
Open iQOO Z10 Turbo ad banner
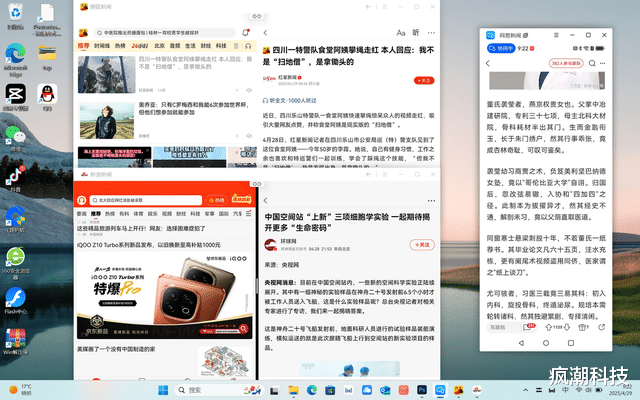click(x=164, y=296)
